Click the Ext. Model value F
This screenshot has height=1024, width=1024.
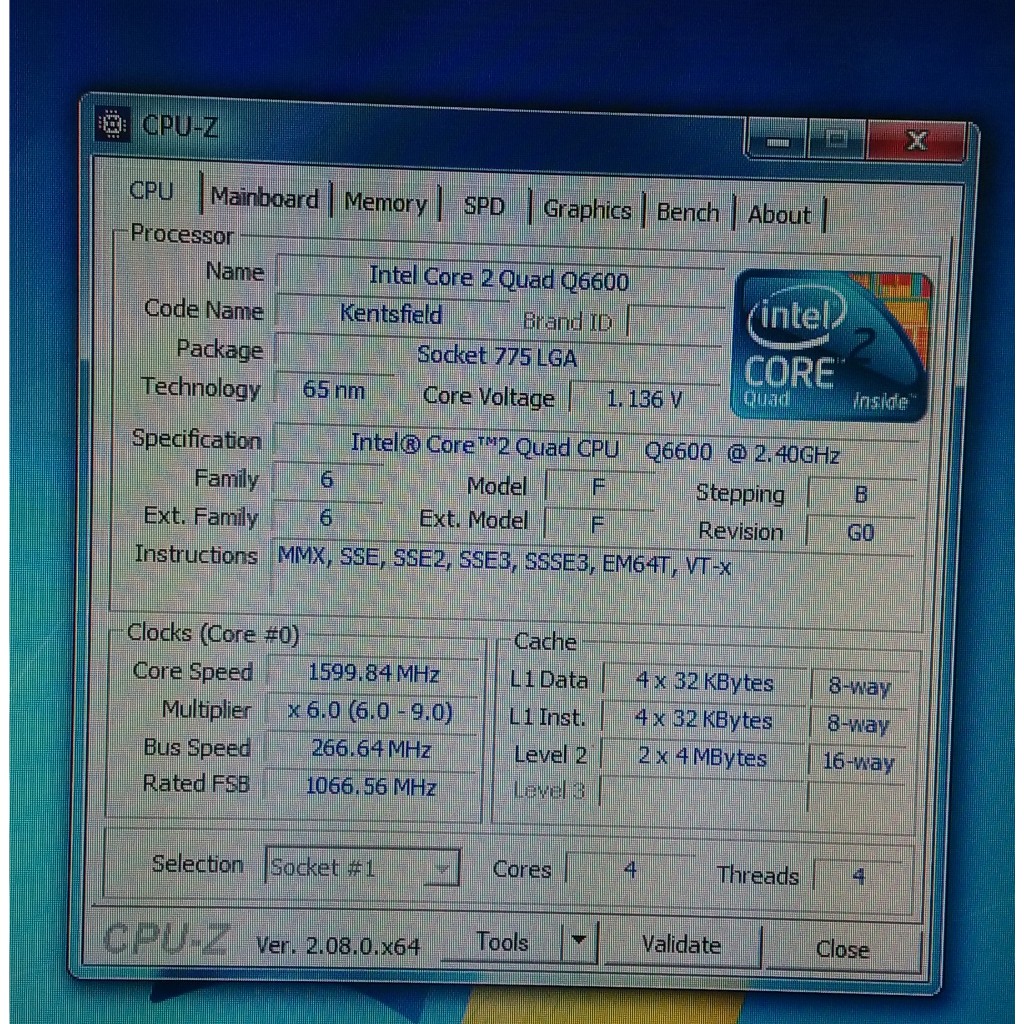coord(597,524)
